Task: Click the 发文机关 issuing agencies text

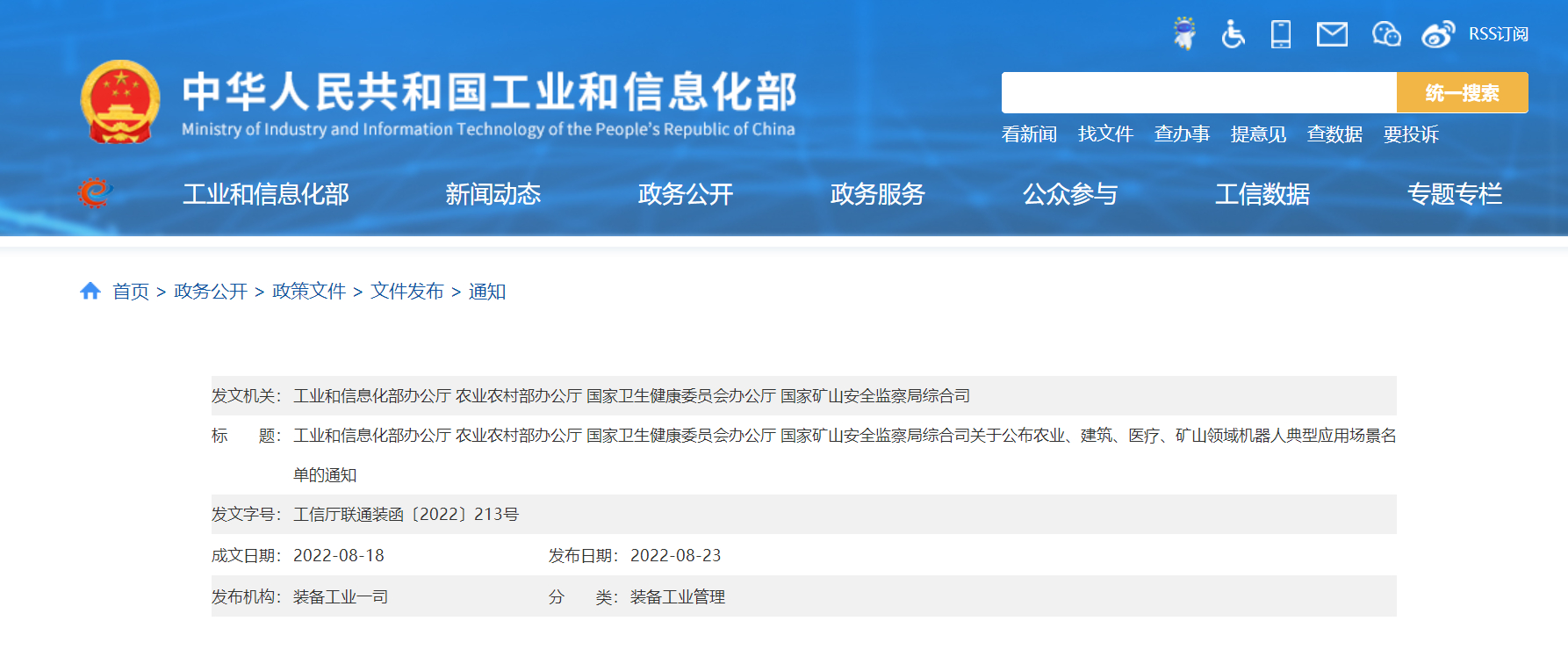Action: click(x=632, y=396)
